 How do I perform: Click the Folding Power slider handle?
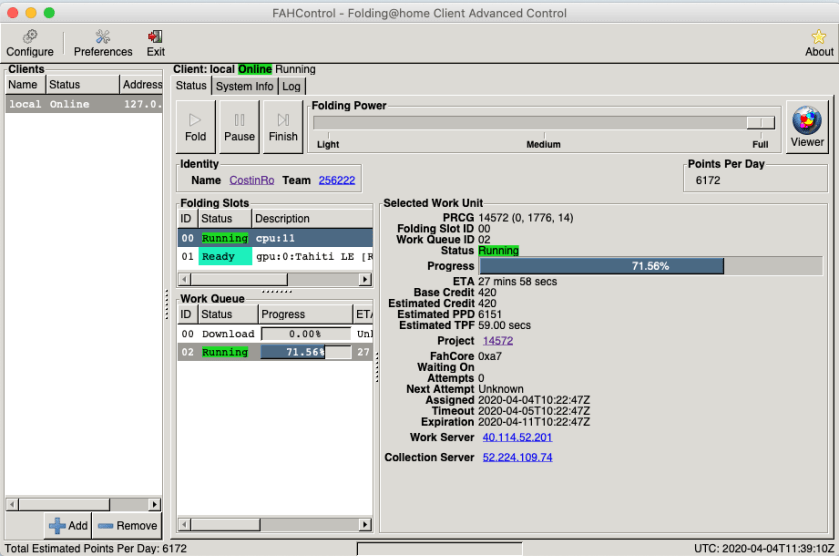(x=761, y=122)
